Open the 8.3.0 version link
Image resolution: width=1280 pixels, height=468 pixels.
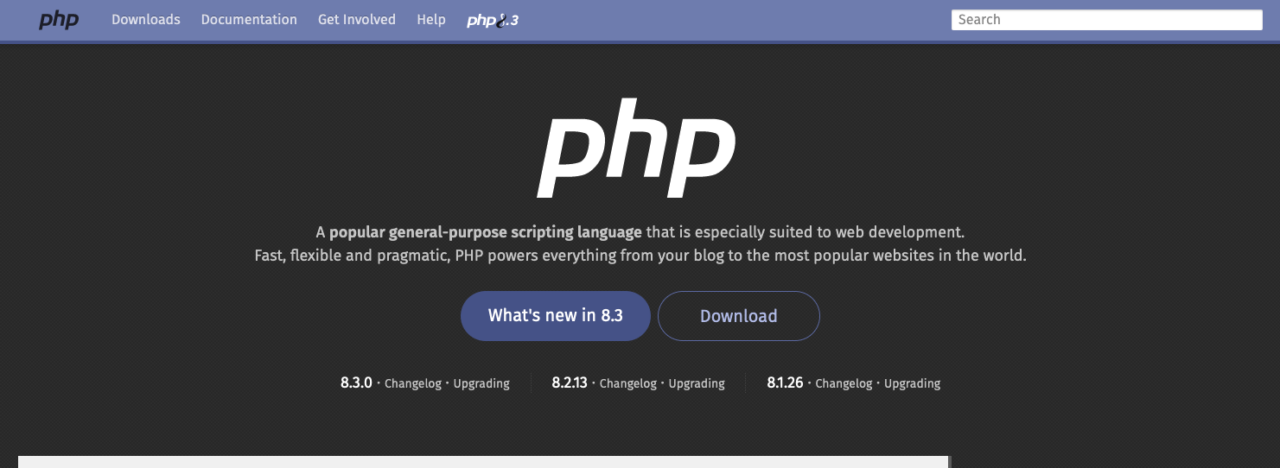point(356,383)
